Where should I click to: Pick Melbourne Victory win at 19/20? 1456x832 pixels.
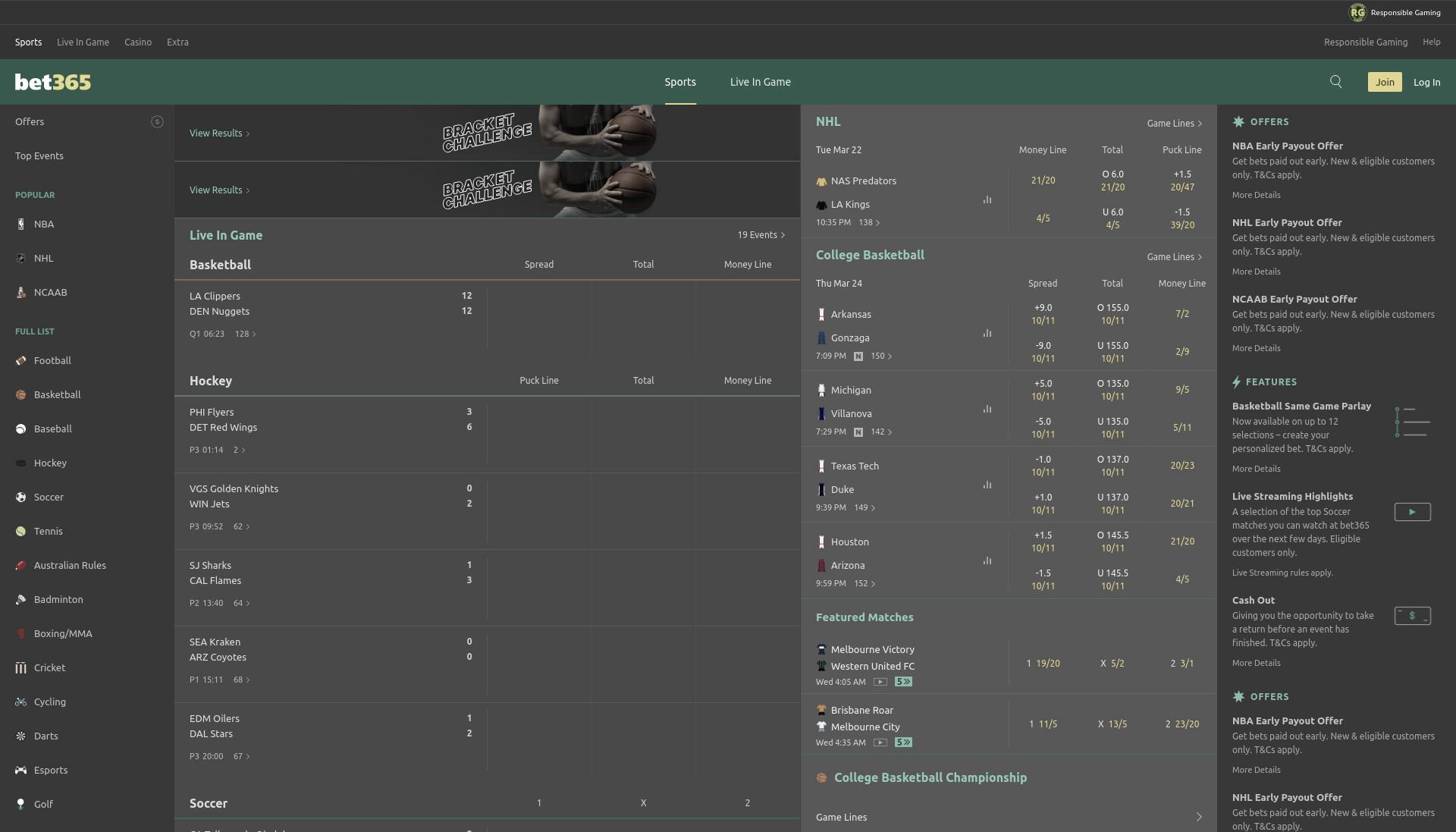(x=1043, y=664)
